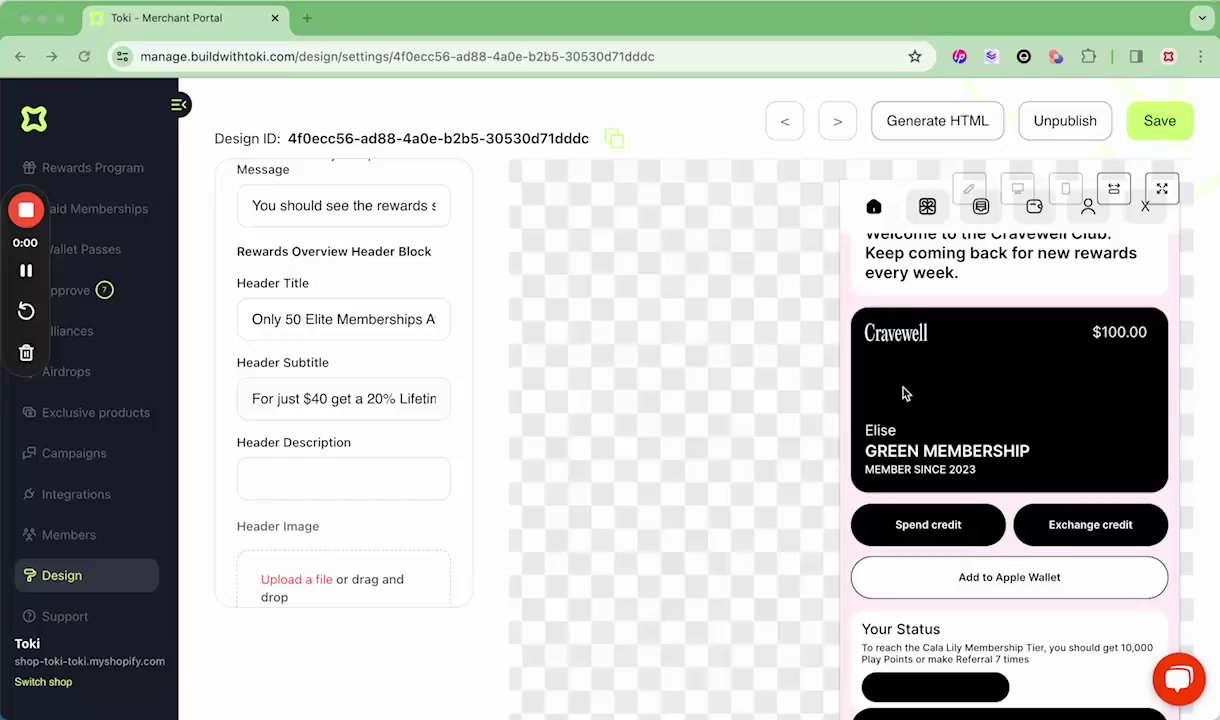The width and height of the screenshot is (1220, 720).
Task: Click the Generate HTML button
Action: tap(937, 121)
